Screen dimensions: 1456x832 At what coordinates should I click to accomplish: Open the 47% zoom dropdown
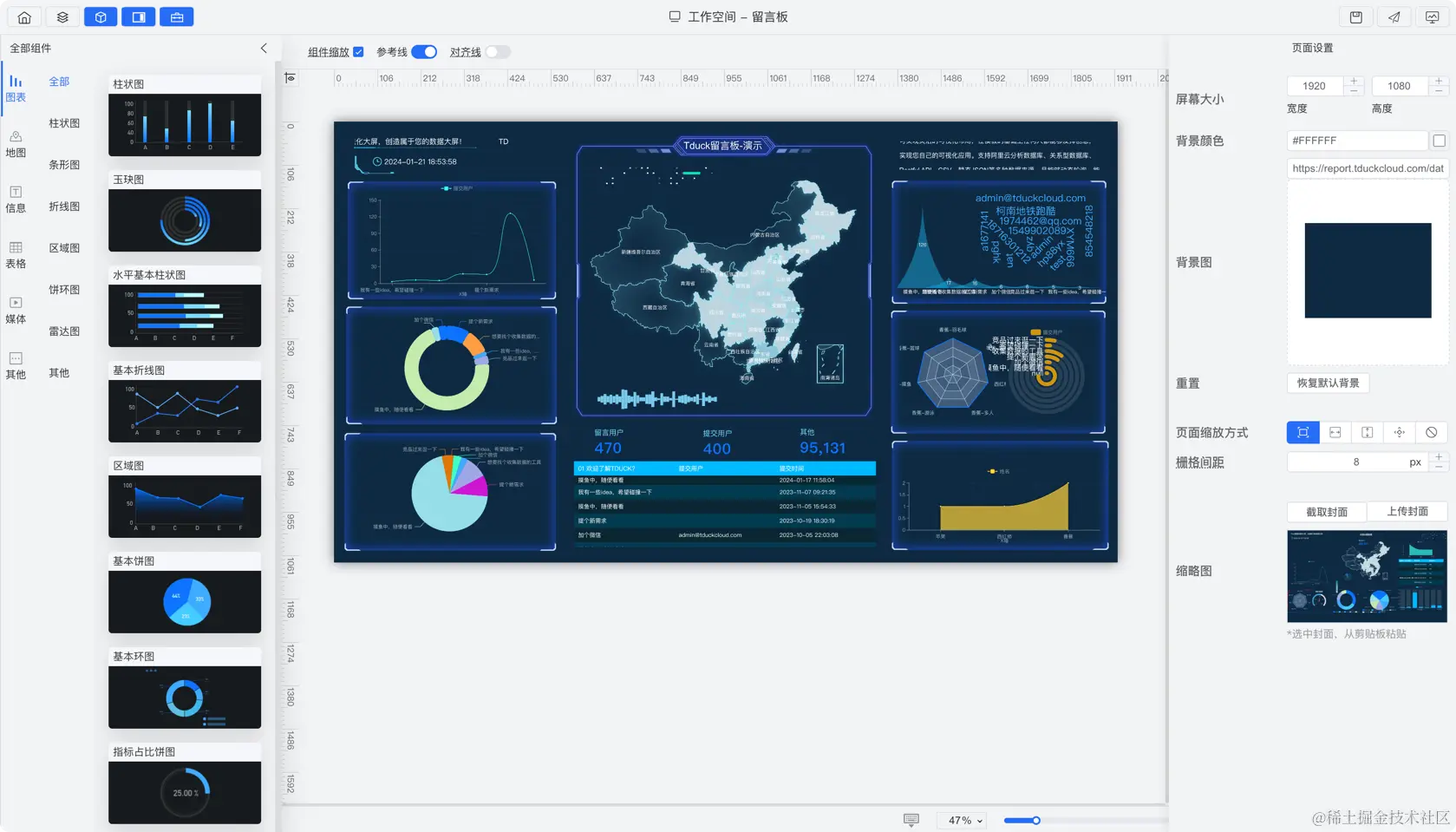point(965,820)
